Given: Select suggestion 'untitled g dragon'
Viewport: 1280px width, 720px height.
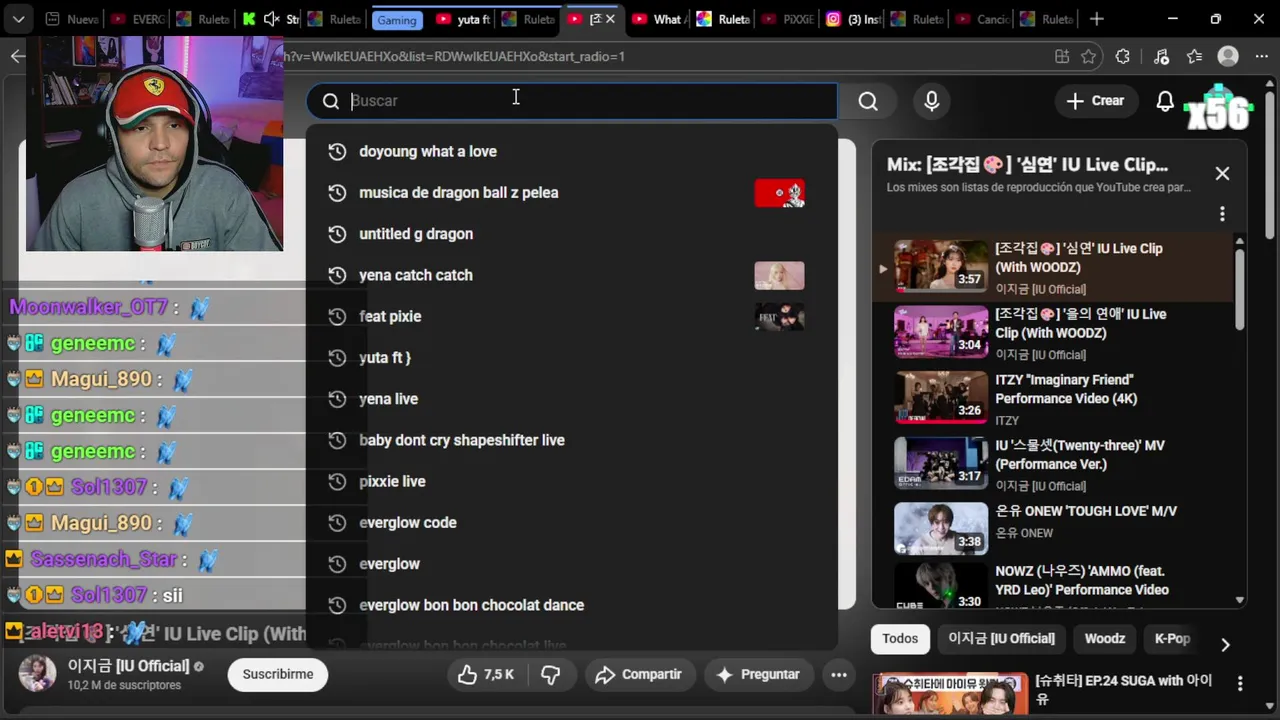Looking at the screenshot, I should pyautogui.click(x=571, y=234).
